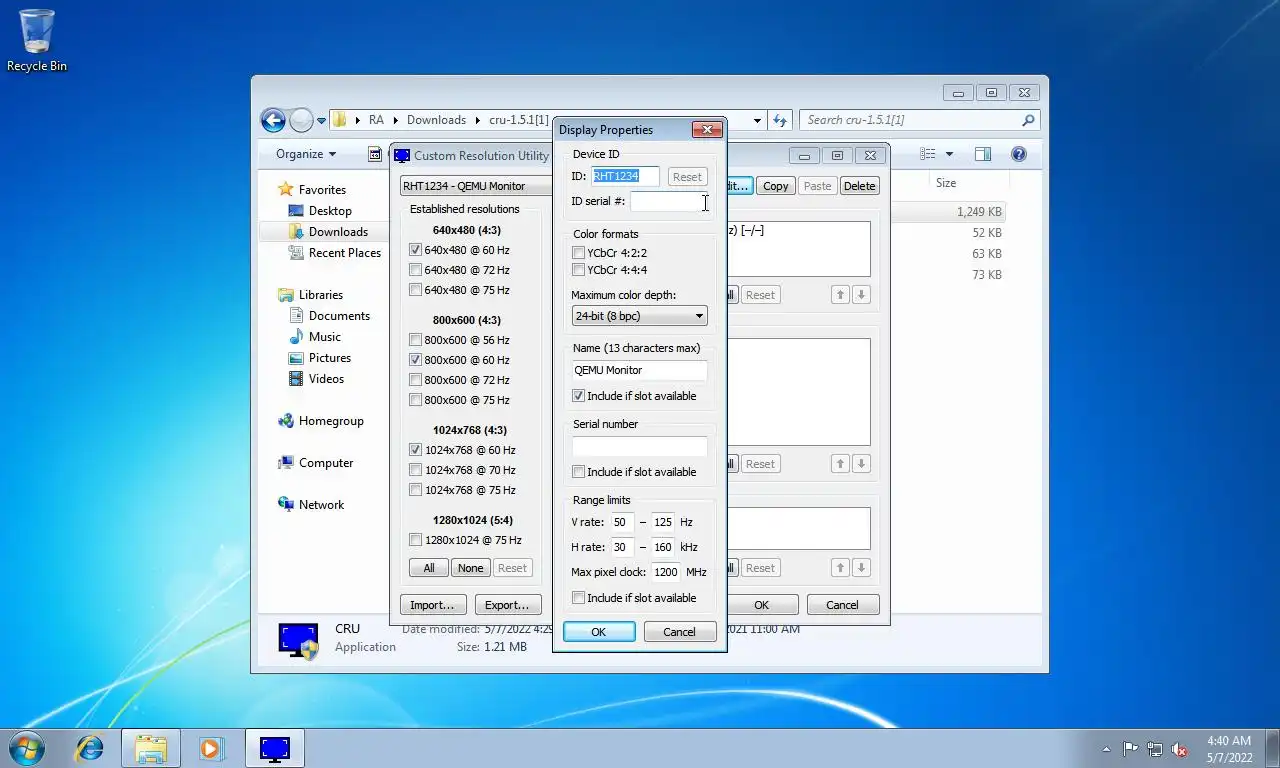Click the Serial number text field
The height and width of the screenshot is (768, 1280).
pyautogui.click(x=639, y=446)
